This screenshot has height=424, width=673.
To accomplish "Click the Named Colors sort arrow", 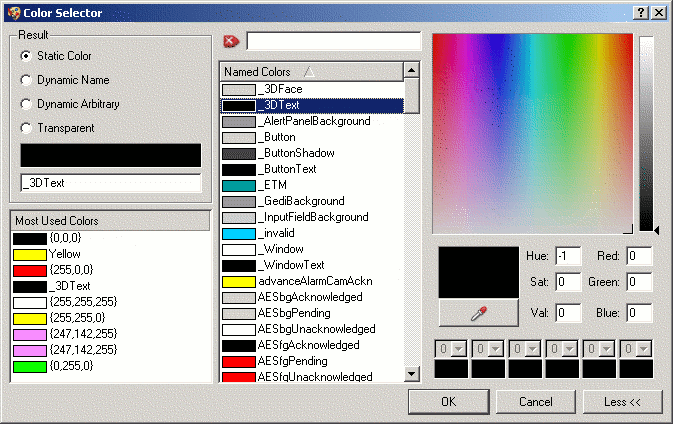I will (x=309, y=72).
